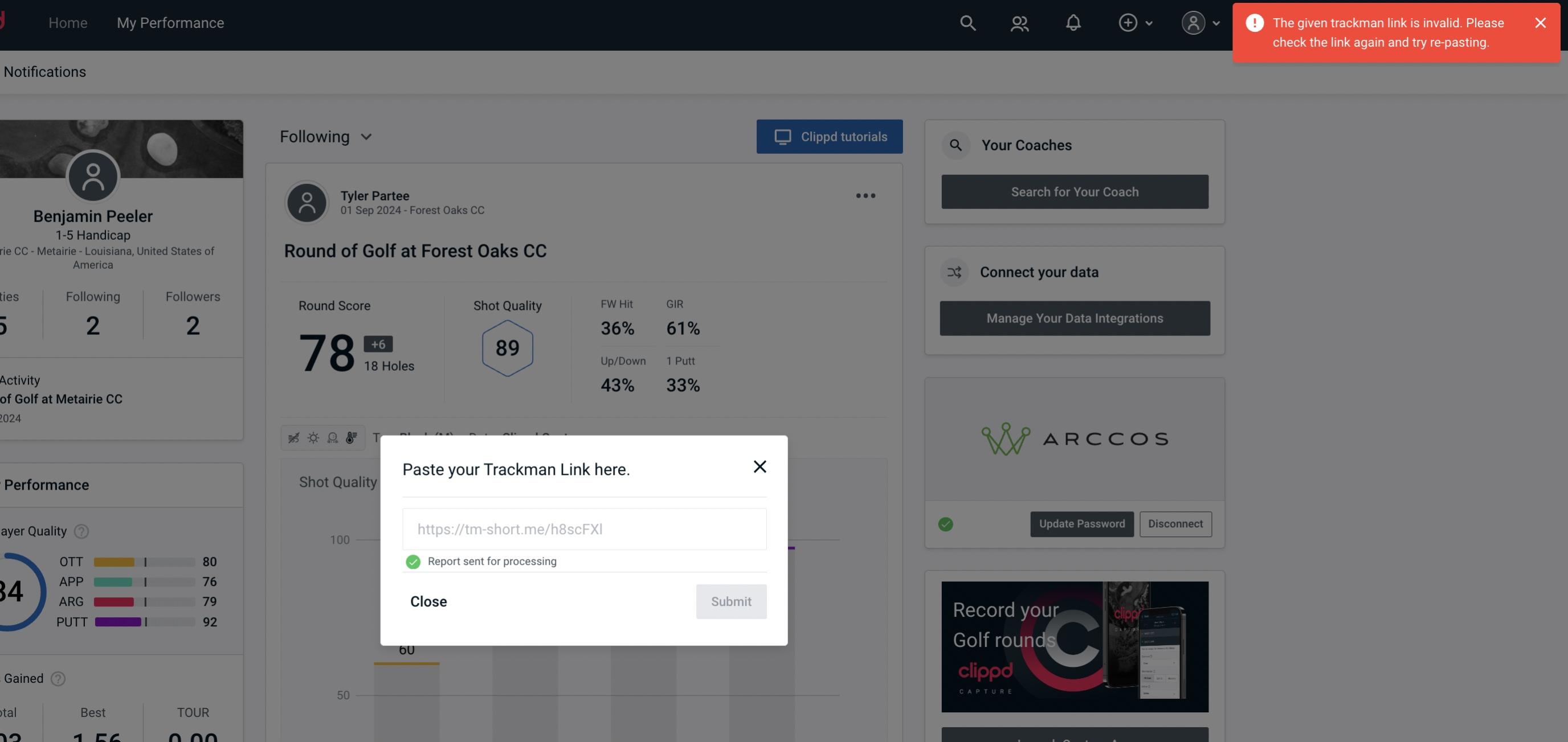Image resolution: width=1568 pixels, height=742 pixels.
Task: Click the Clippd Capture record rounds icon
Action: 1074,646
